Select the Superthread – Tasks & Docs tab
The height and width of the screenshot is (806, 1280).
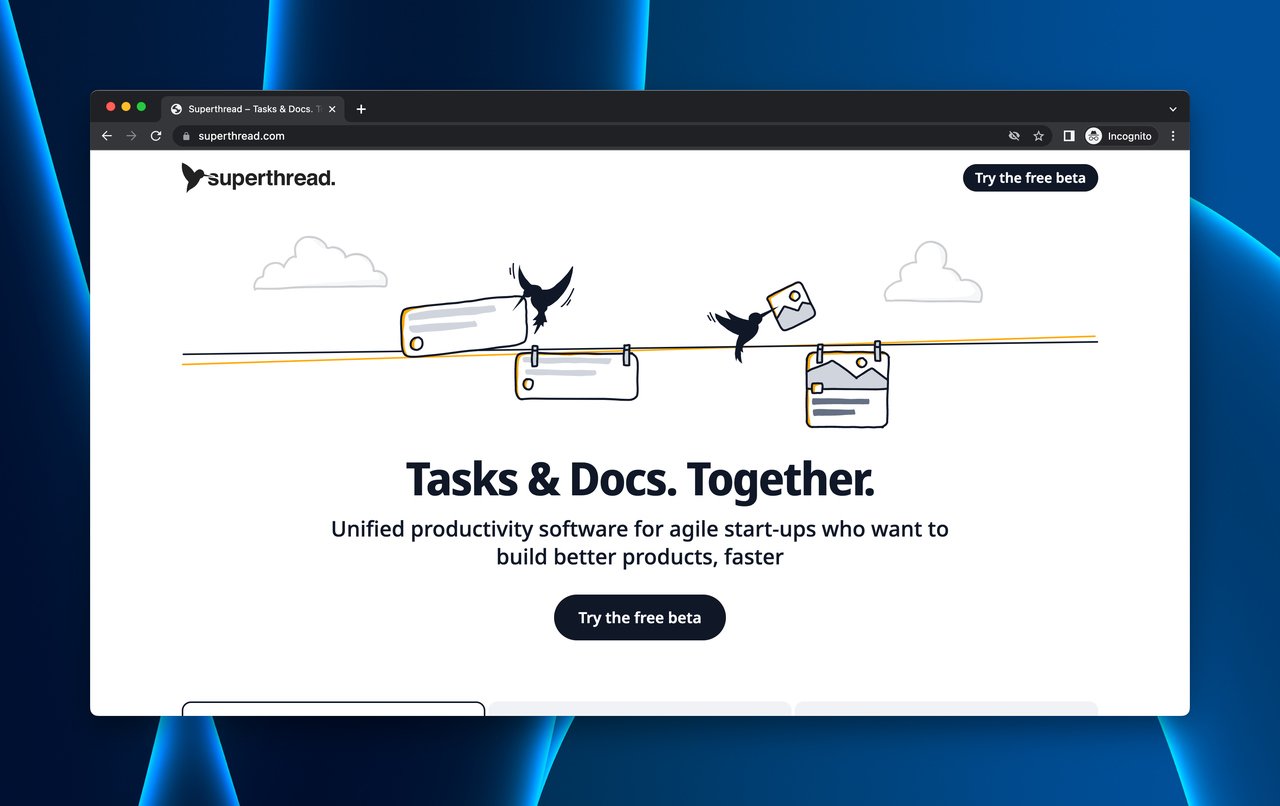click(250, 109)
